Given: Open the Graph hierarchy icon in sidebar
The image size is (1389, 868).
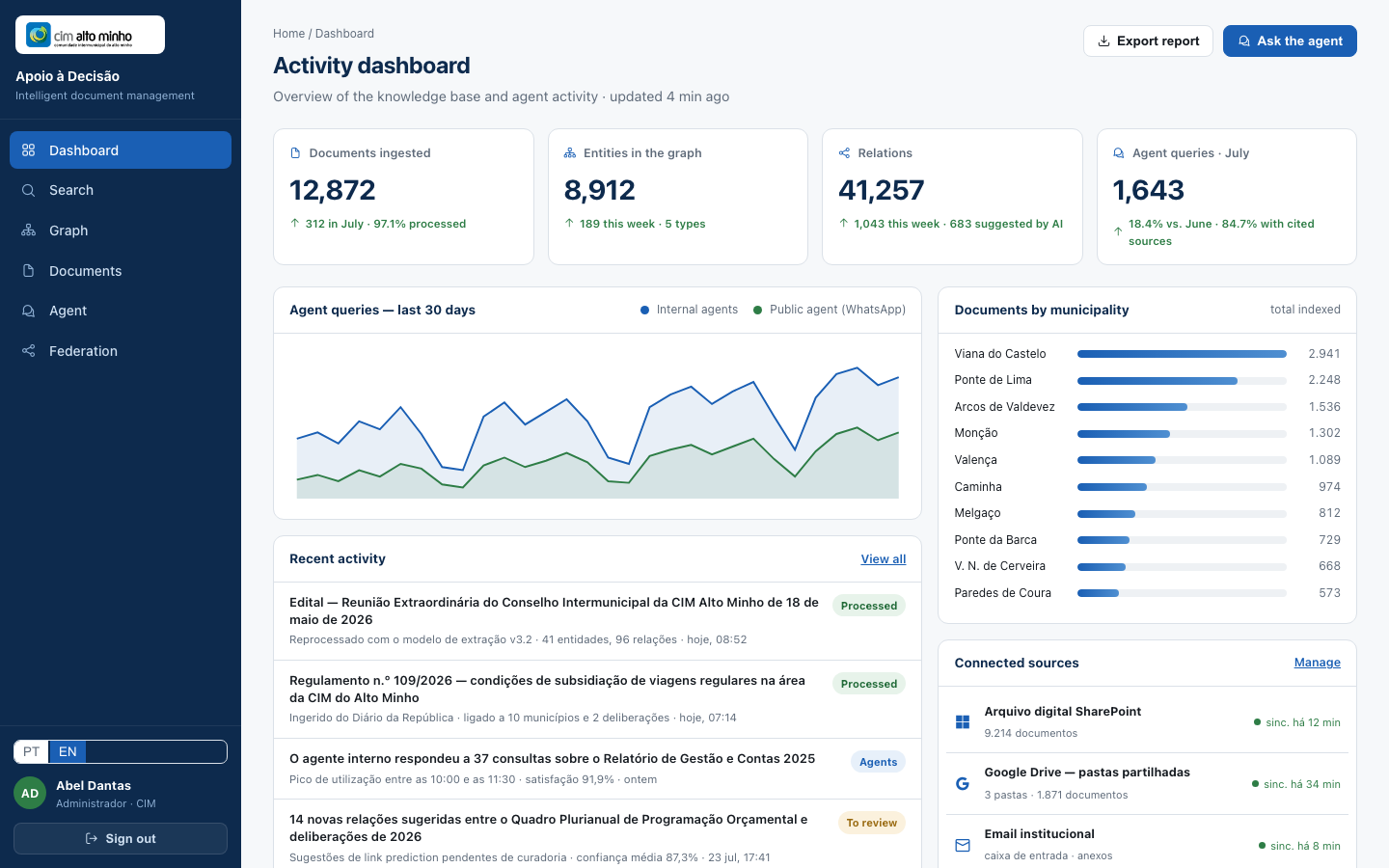Looking at the screenshot, I should [x=29, y=231].
